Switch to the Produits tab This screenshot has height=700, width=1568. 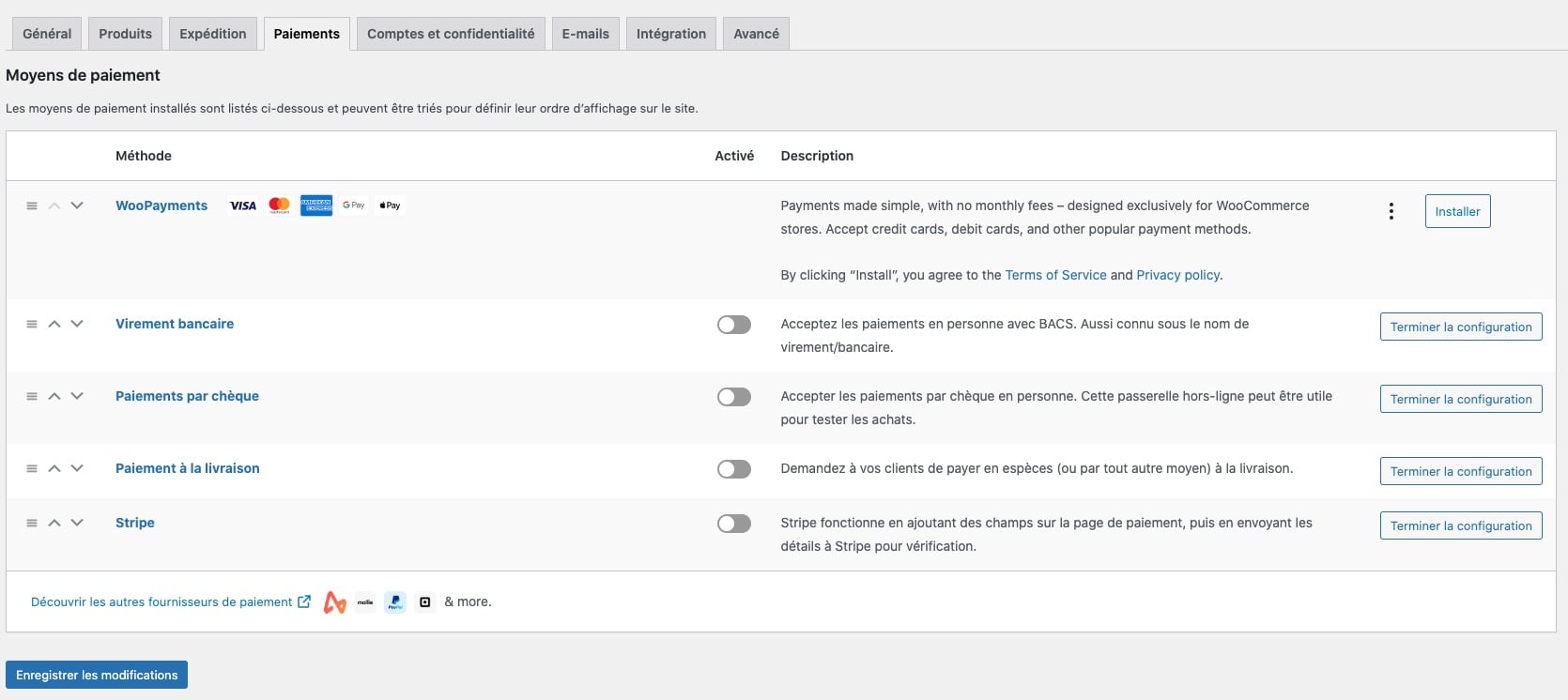125,34
